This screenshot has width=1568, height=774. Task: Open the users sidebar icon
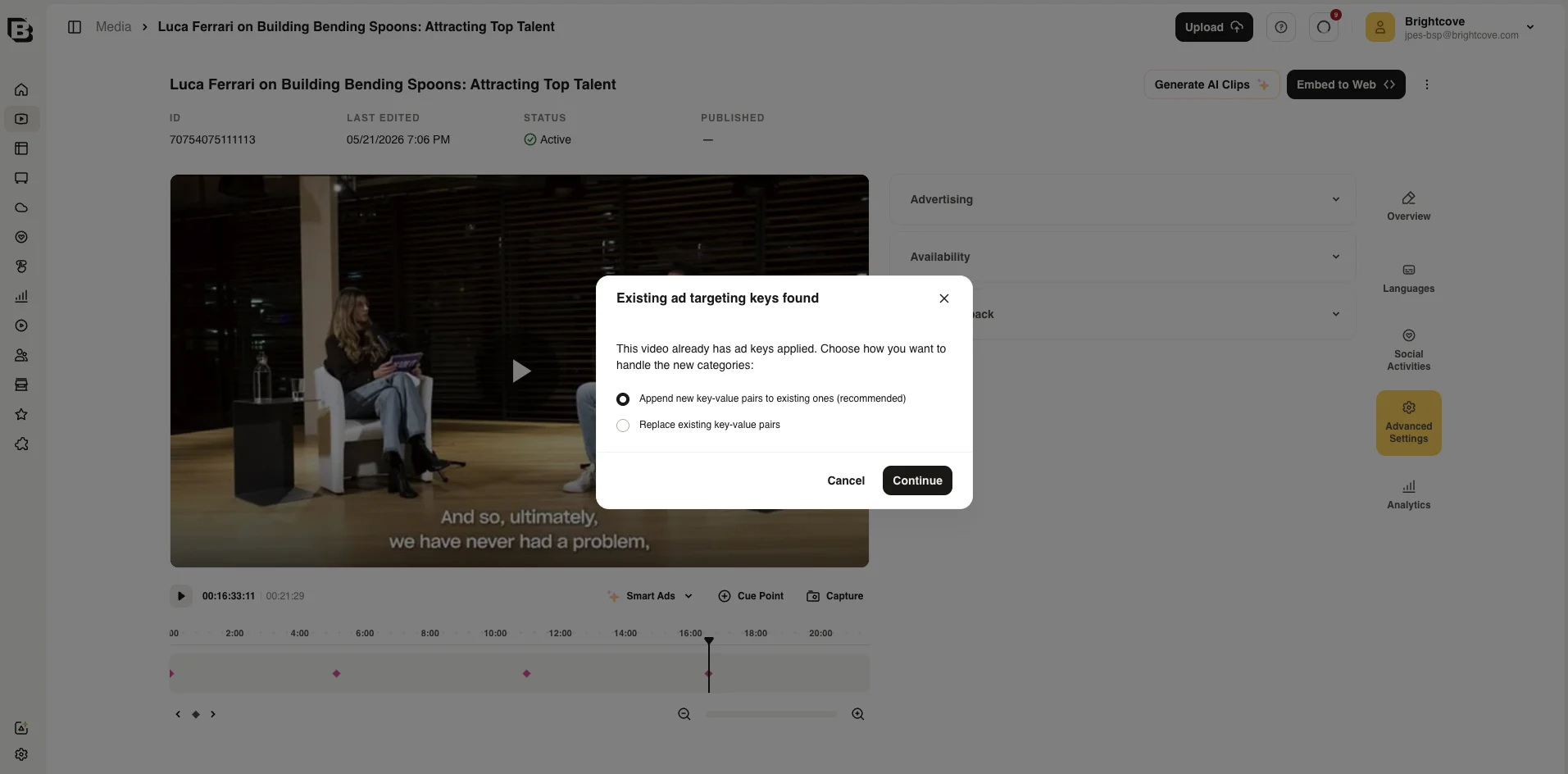point(21,355)
